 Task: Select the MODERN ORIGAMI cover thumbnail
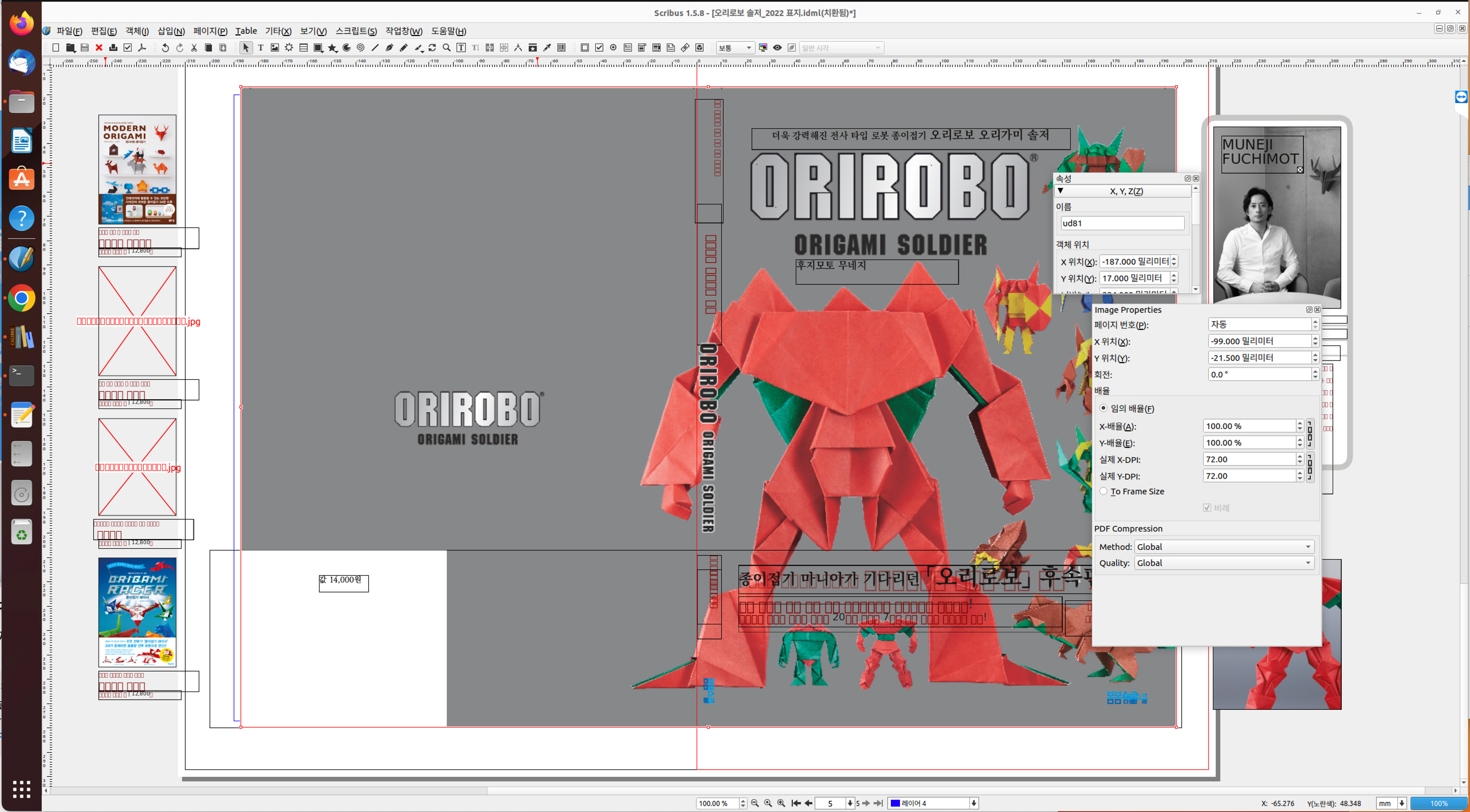pos(138,170)
